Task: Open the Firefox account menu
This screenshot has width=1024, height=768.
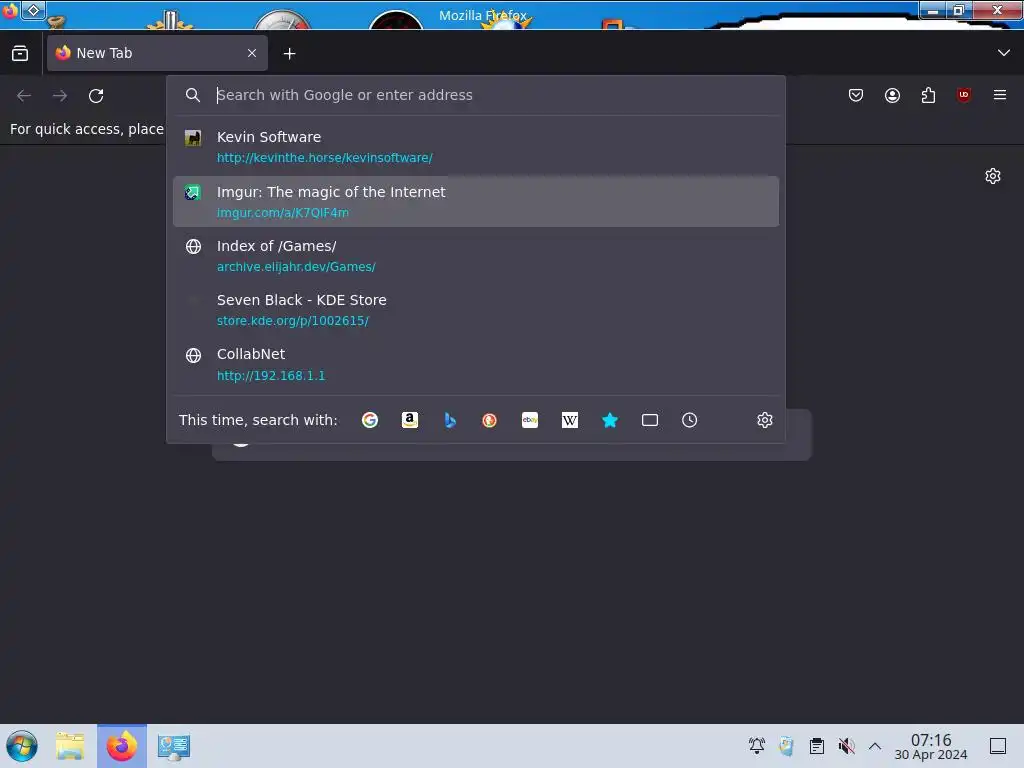Action: pos(892,95)
